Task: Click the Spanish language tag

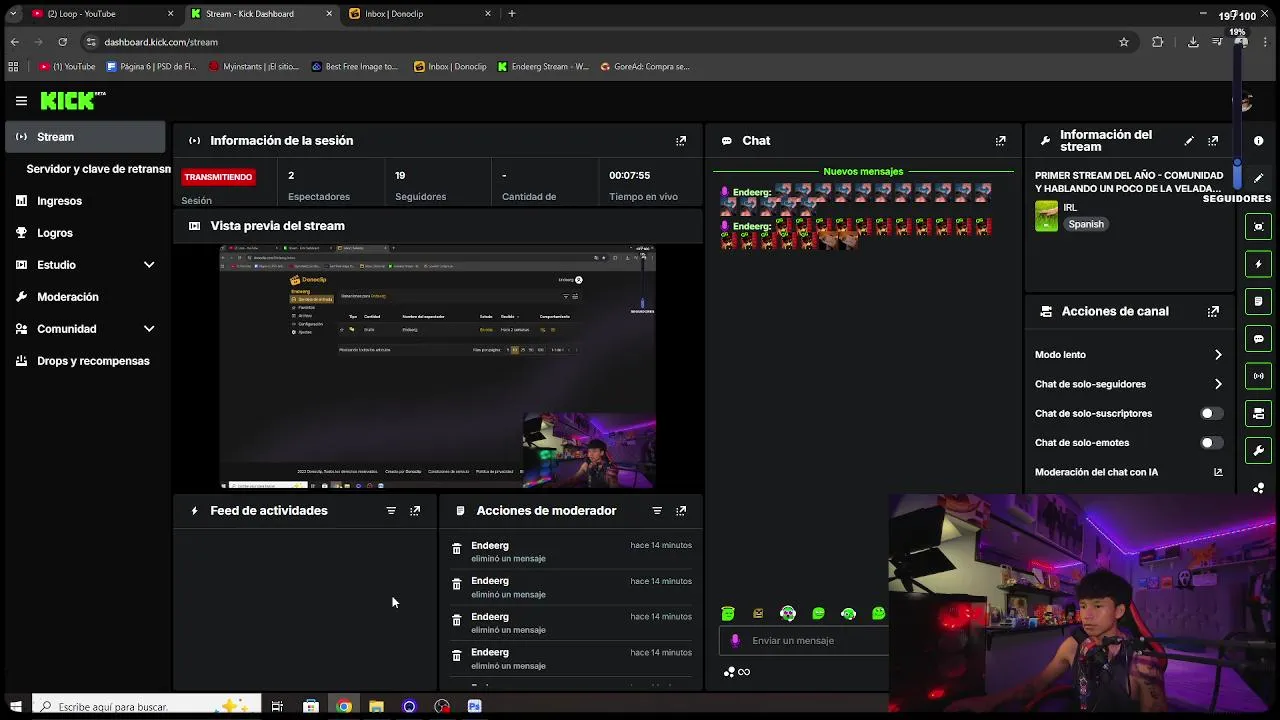Action: [1086, 224]
